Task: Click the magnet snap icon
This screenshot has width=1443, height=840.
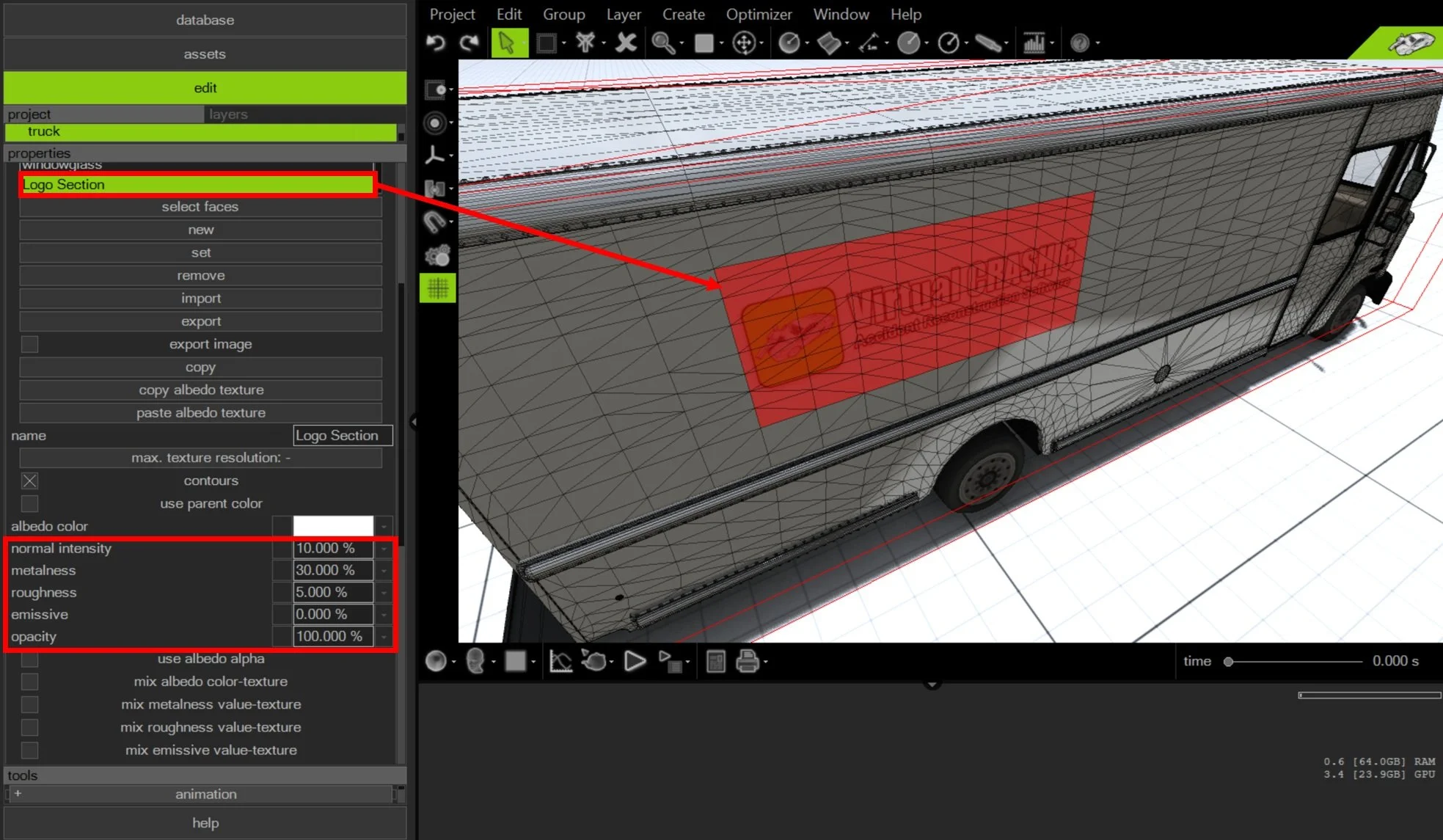Action: click(435, 222)
